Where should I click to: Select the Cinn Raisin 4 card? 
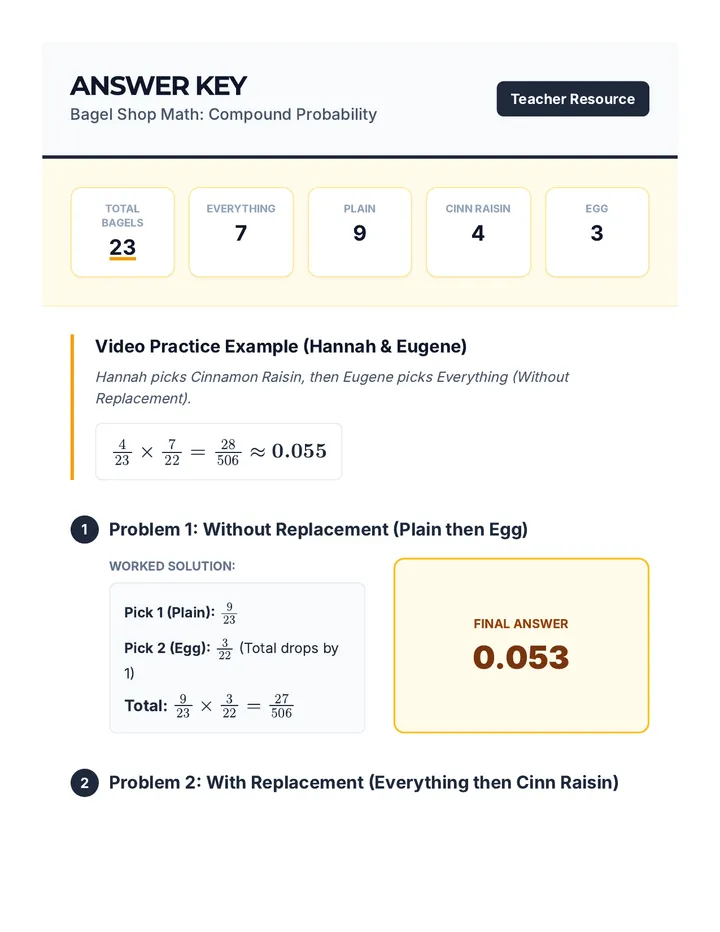478,232
